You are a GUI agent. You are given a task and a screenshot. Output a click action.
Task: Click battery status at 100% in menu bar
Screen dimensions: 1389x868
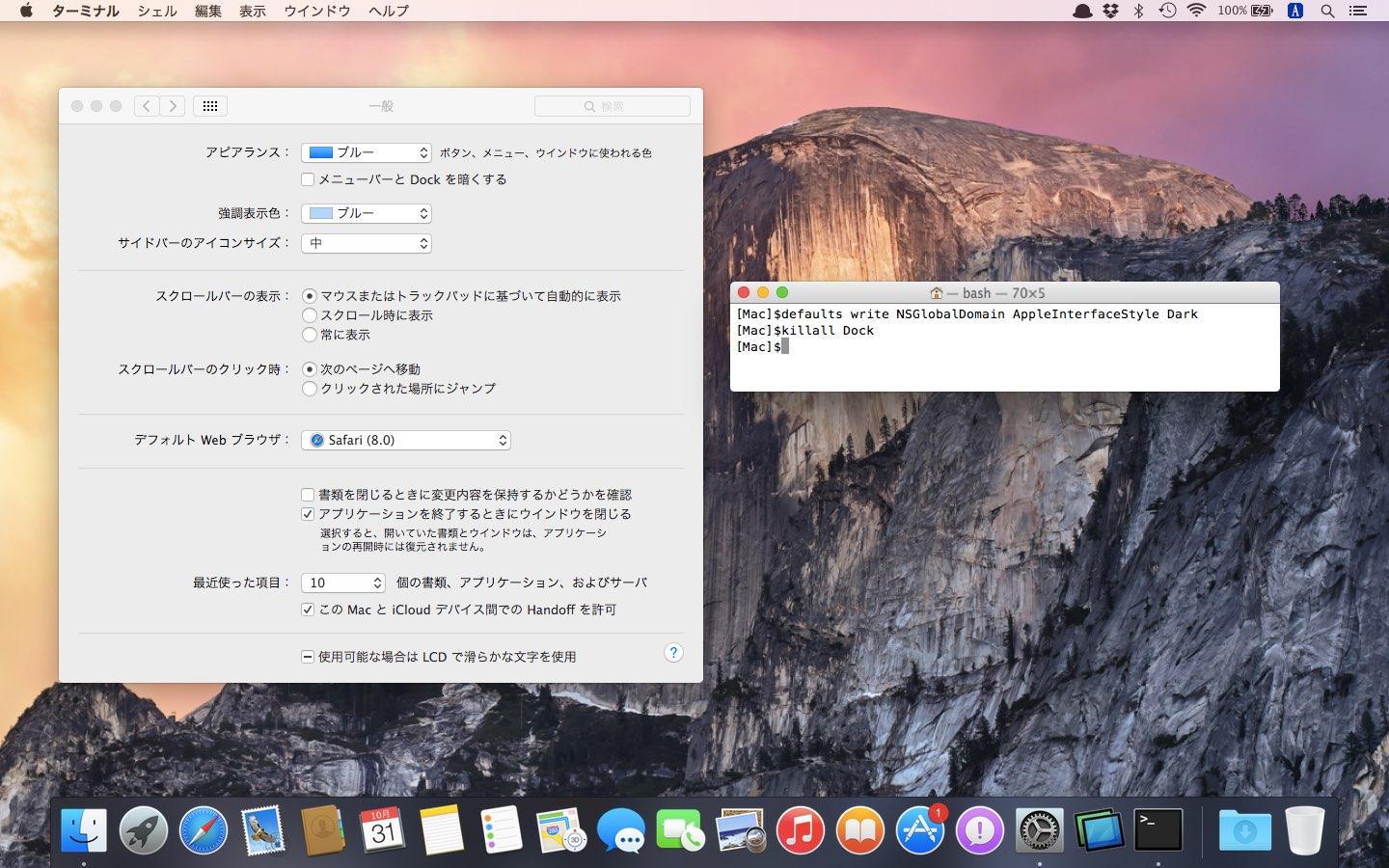point(1245,11)
